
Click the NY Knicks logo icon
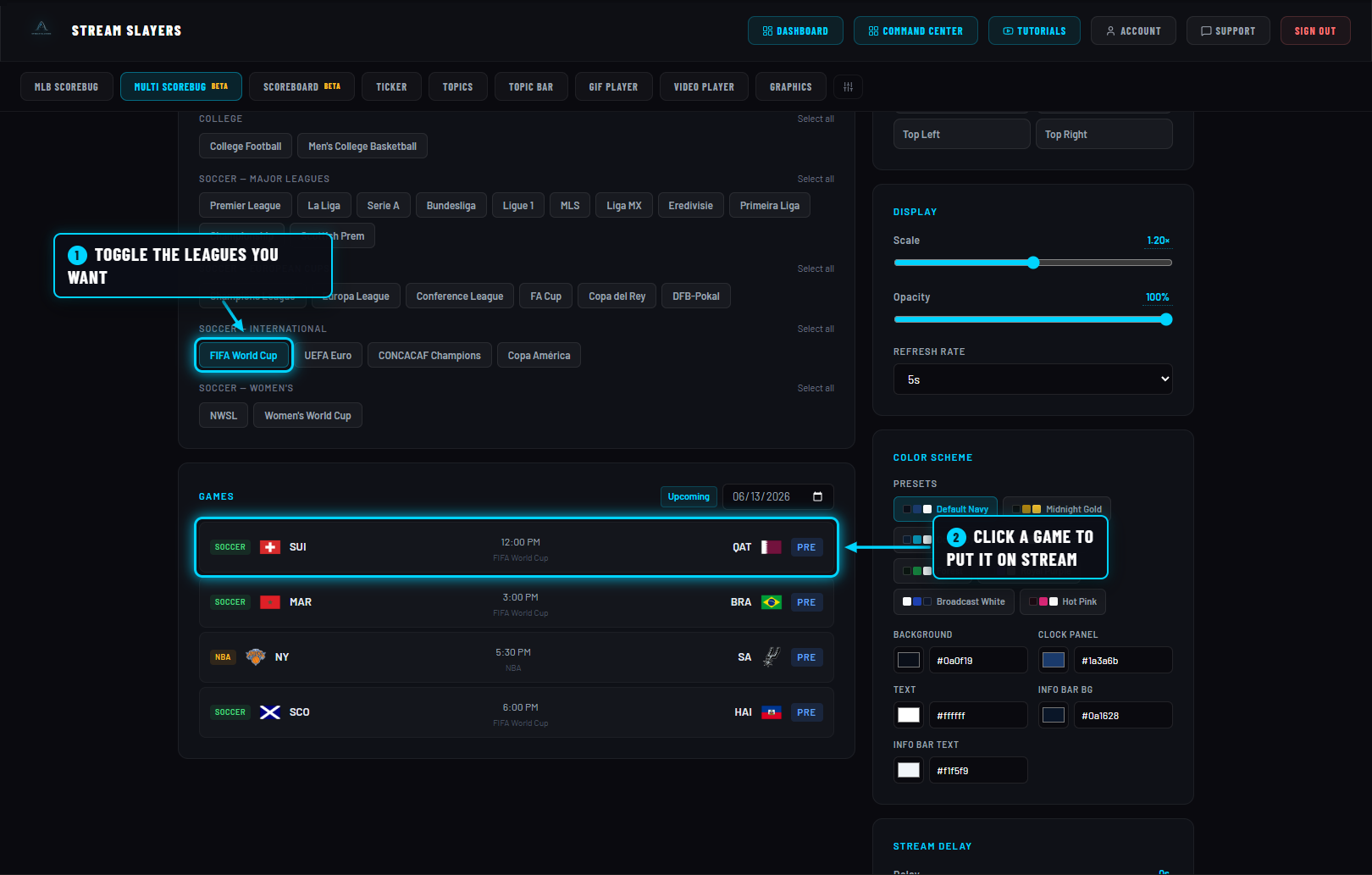(x=256, y=657)
